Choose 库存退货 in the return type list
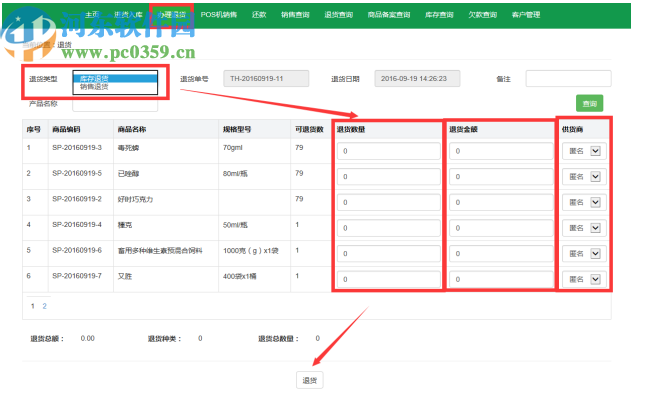This screenshot has height=413, width=648. click(x=115, y=79)
